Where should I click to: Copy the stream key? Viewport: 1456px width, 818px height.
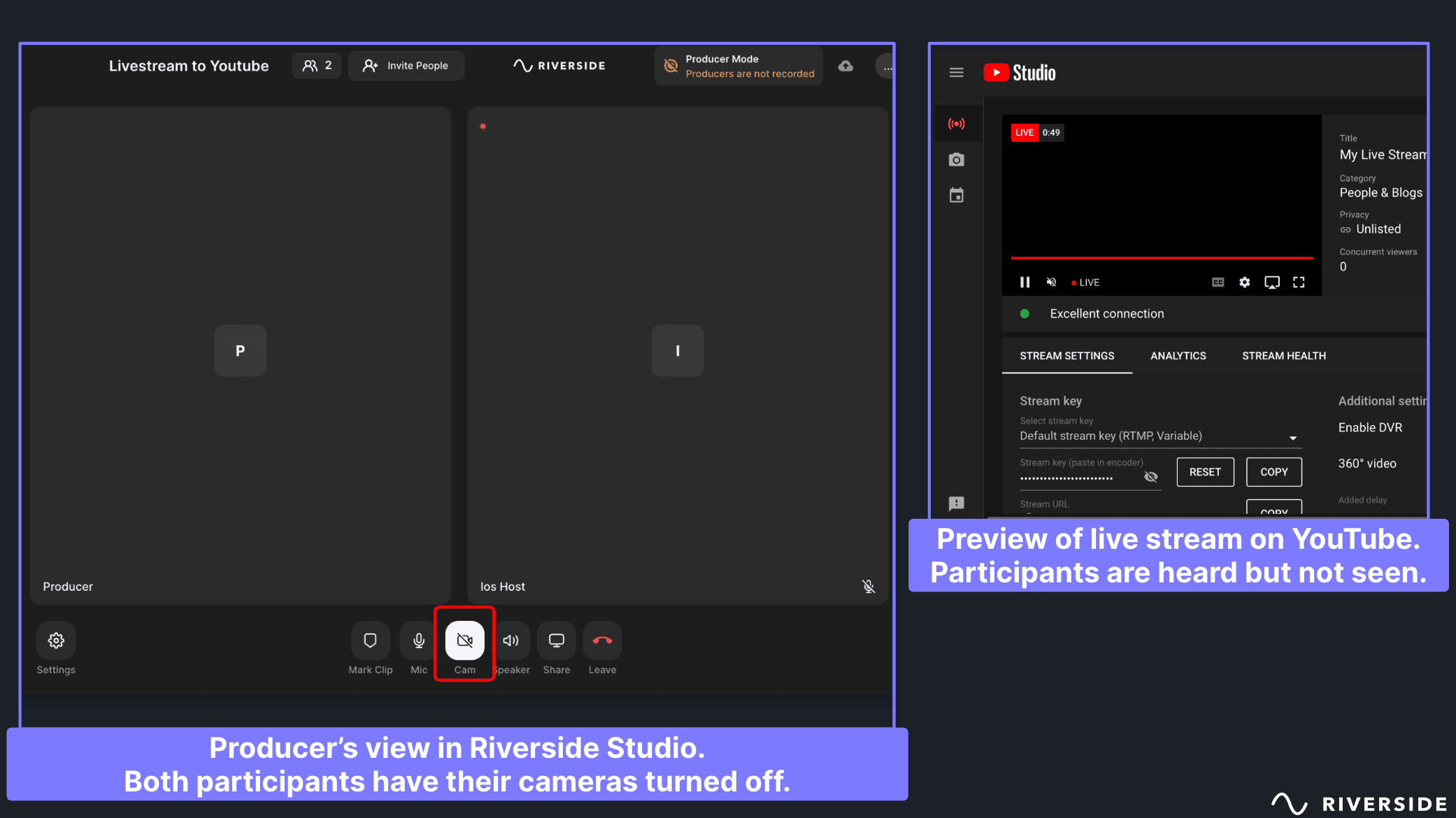pos(1273,472)
